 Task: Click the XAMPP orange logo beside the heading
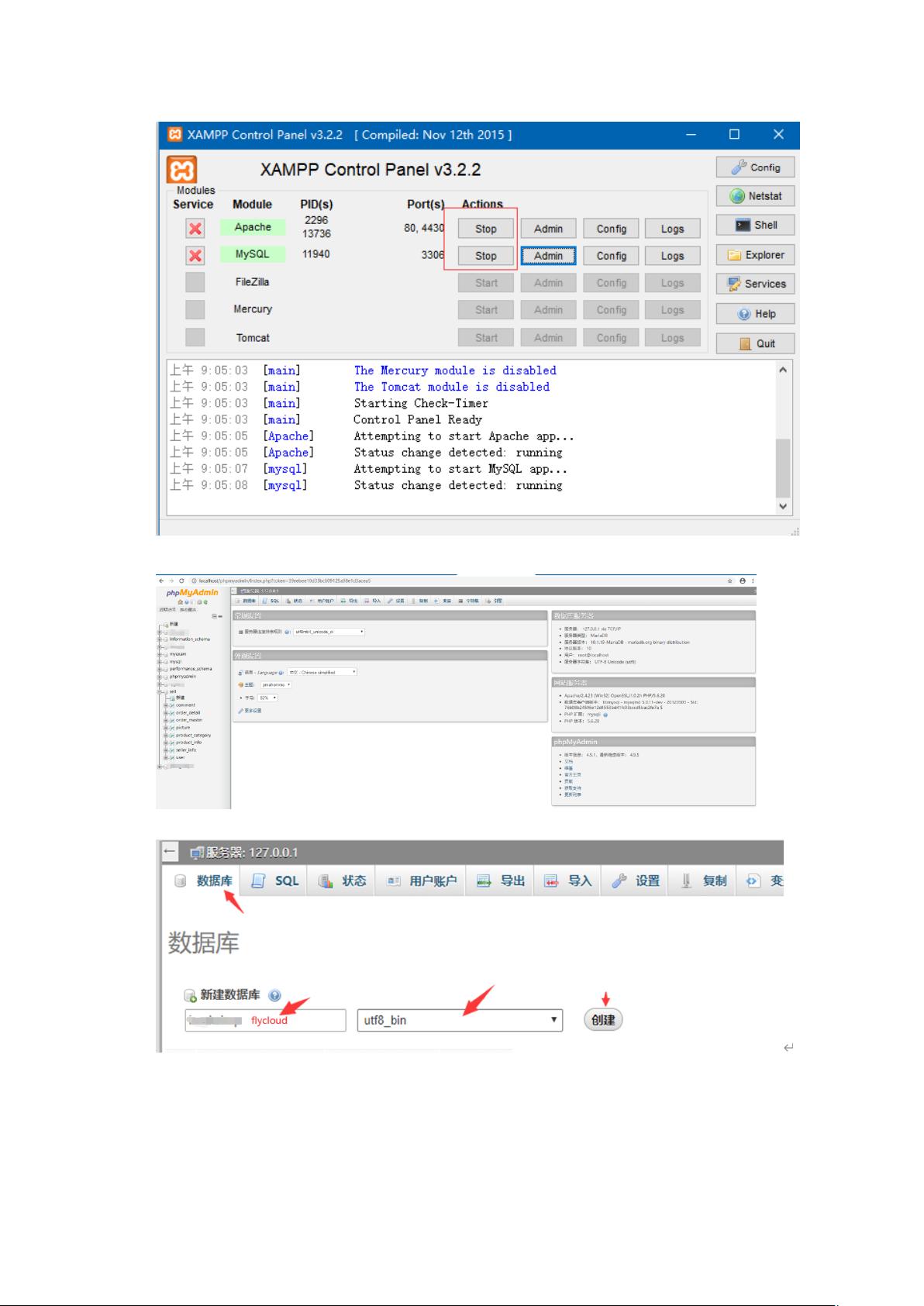point(181,170)
